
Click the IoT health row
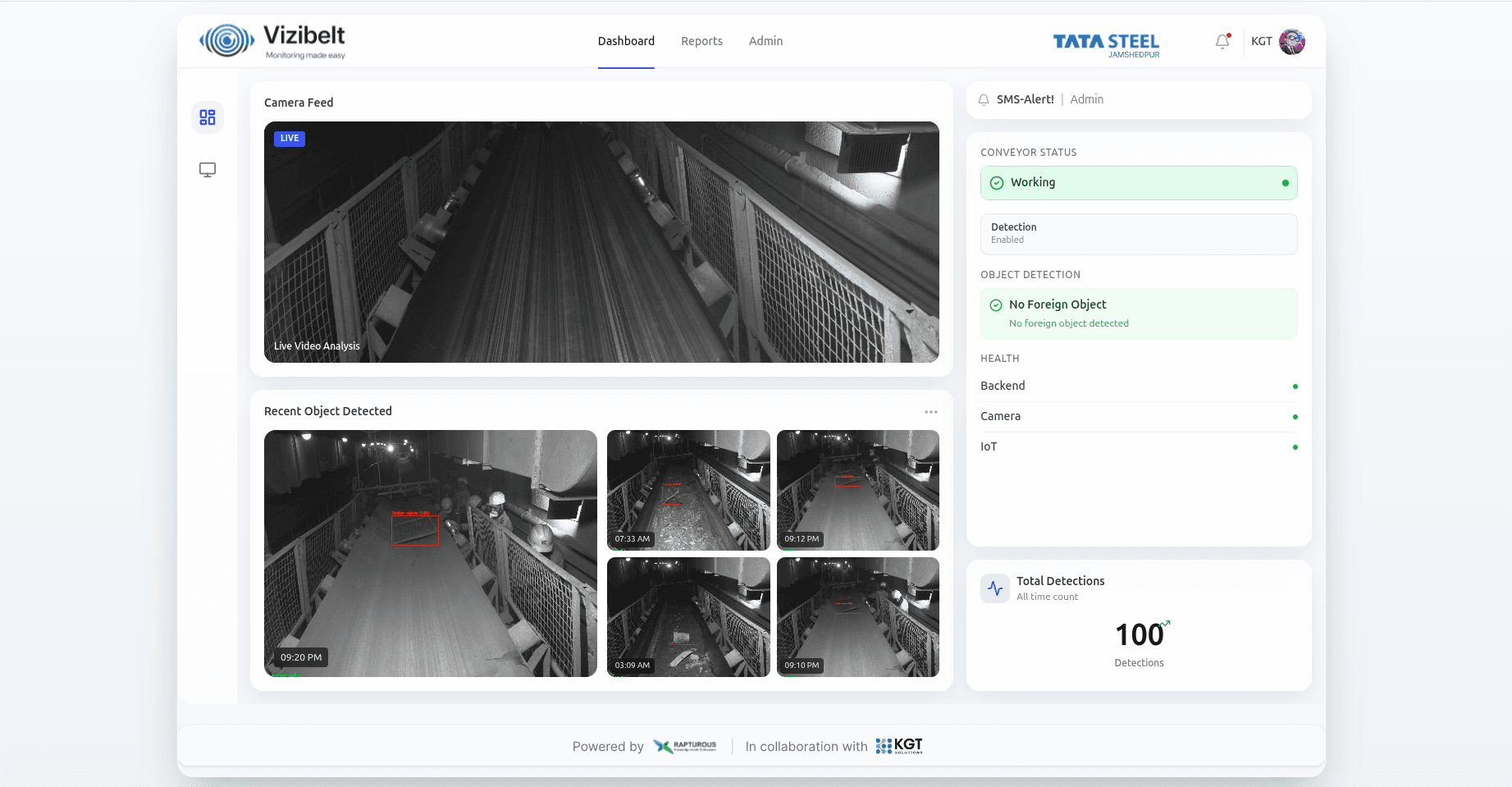coord(1139,447)
